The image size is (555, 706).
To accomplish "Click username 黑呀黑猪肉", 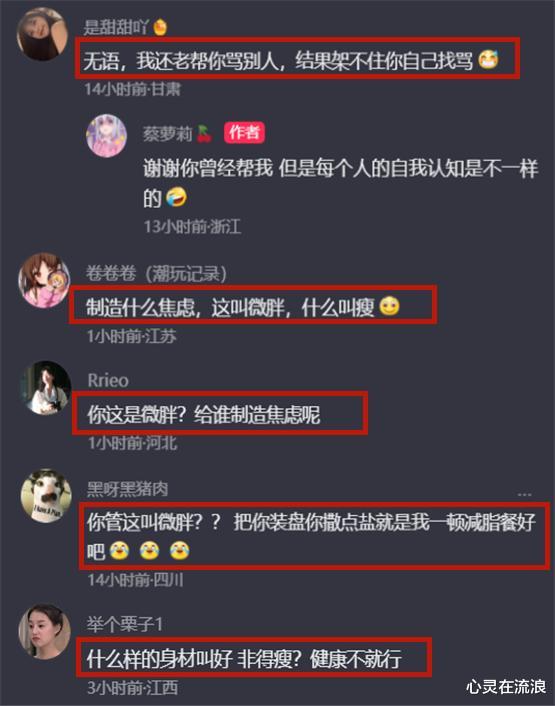I will 127,489.
